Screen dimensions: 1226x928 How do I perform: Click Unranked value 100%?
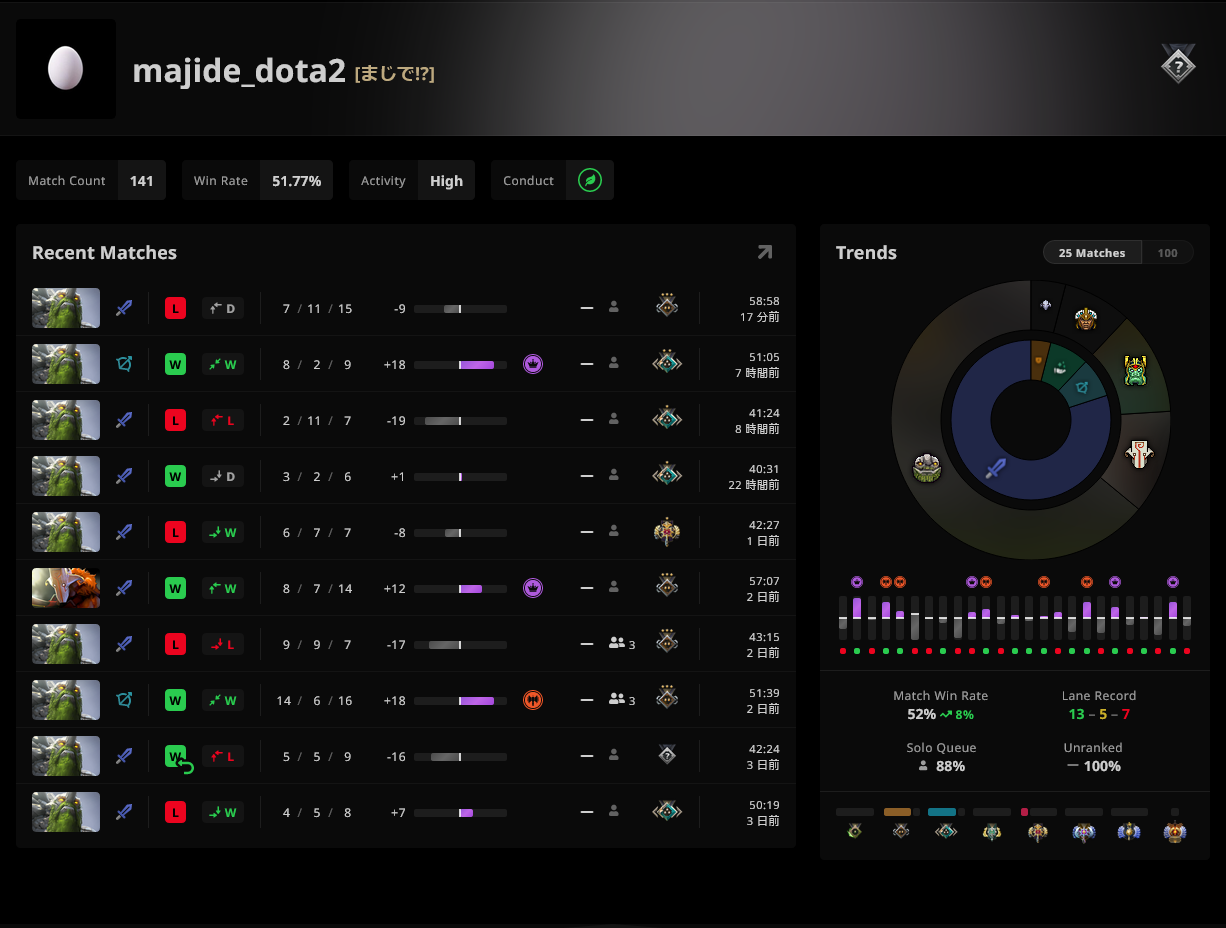[x=1102, y=766]
